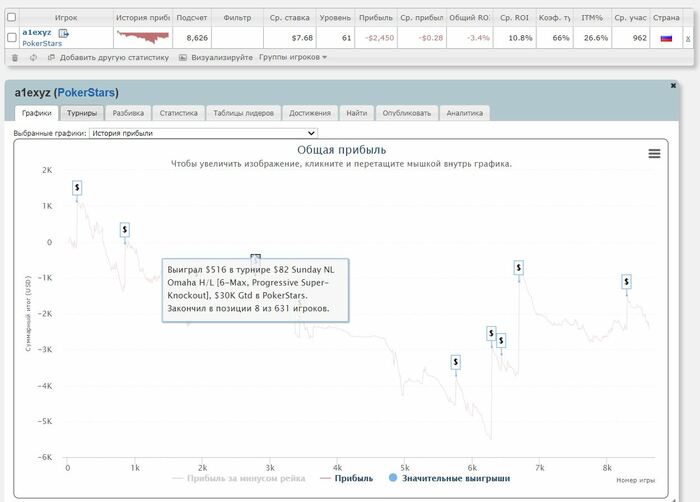The image size is (700, 502).
Task: Open the Найти tab
Action: tap(357, 113)
